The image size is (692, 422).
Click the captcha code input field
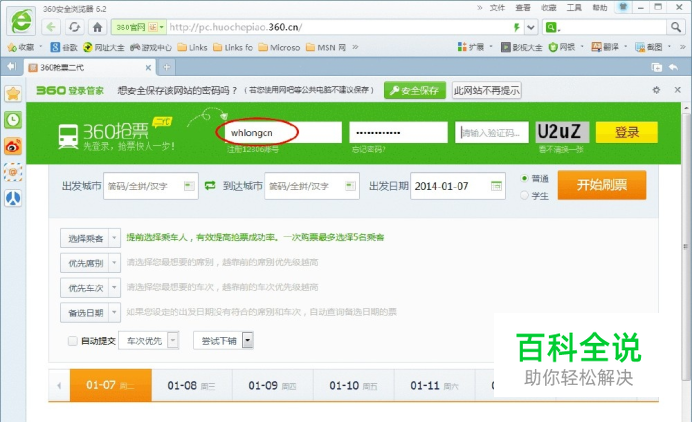click(x=492, y=132)
